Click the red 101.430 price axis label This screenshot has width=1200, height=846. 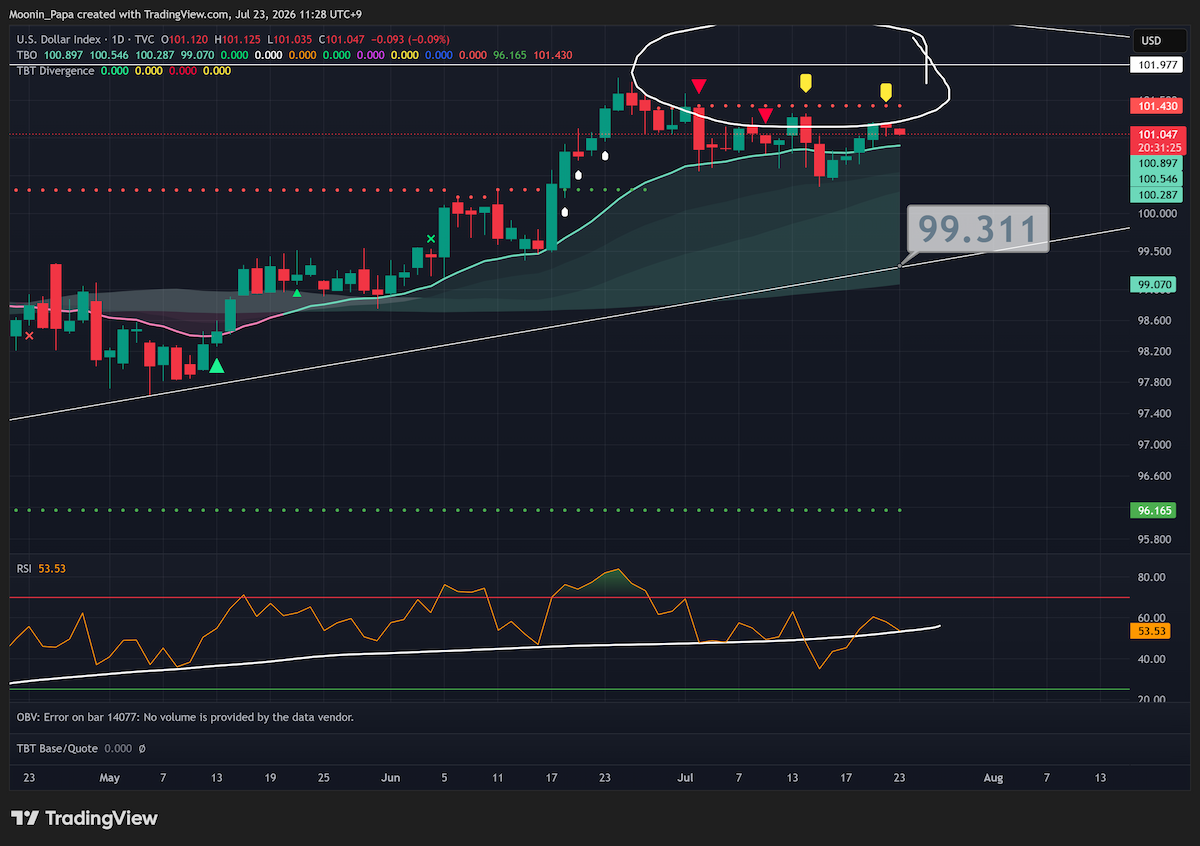(1154, 105)
